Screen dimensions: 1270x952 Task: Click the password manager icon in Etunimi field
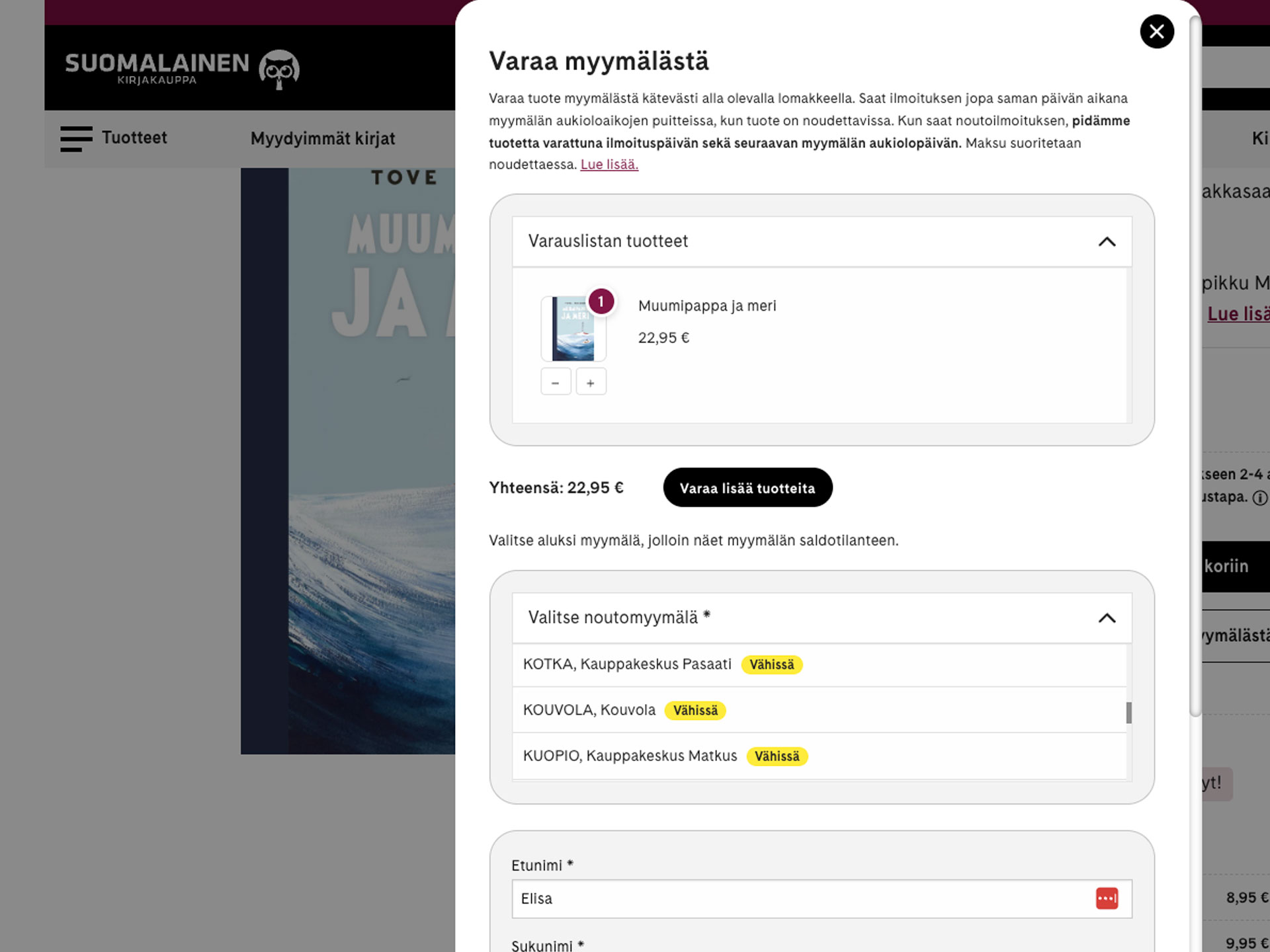(1106, 898)
